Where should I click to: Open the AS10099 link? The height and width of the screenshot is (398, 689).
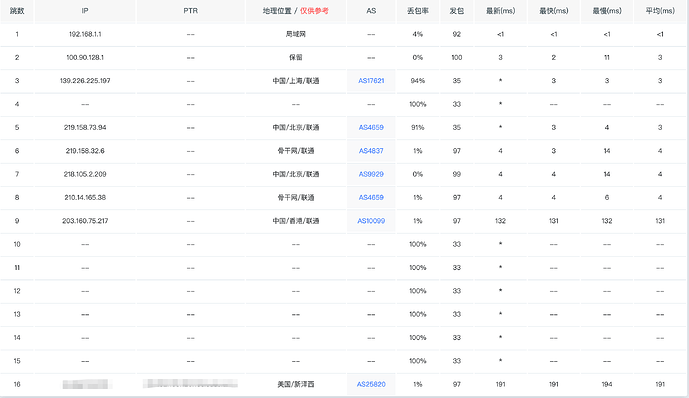click(x=371, y=221)
